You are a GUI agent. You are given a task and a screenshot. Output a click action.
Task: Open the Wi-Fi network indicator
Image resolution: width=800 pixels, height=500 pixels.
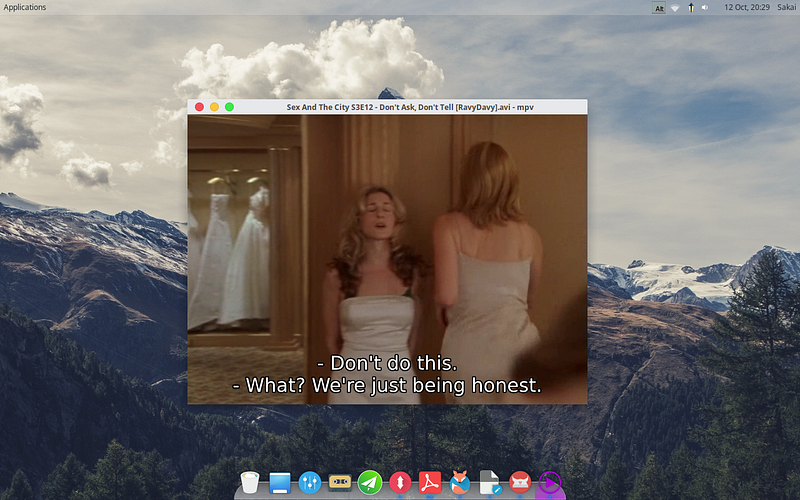(x=674, y=8)
